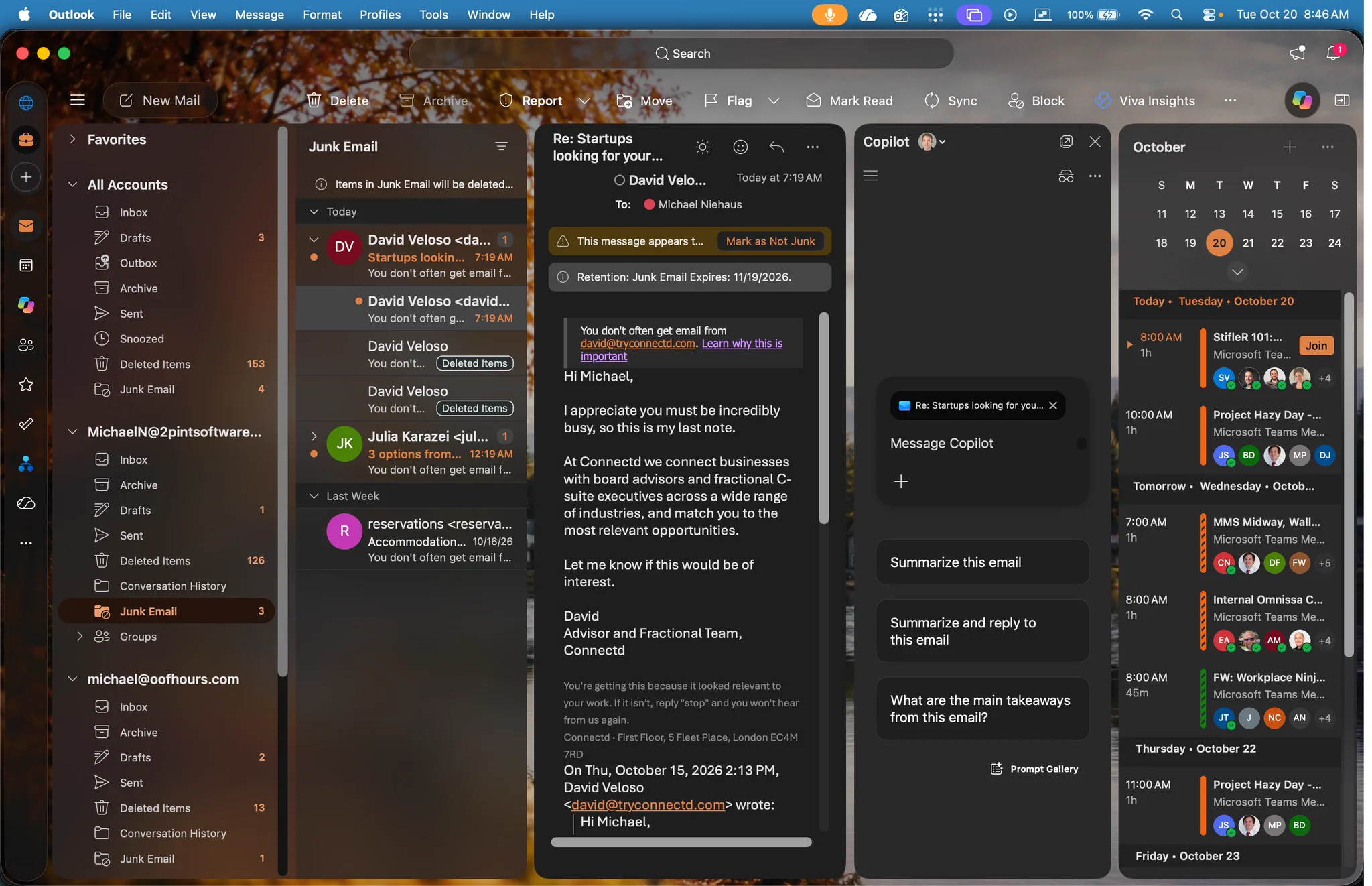Click Summarize this email suggestion
This screenshot has width=1372, height=886.
pos(982,562)
